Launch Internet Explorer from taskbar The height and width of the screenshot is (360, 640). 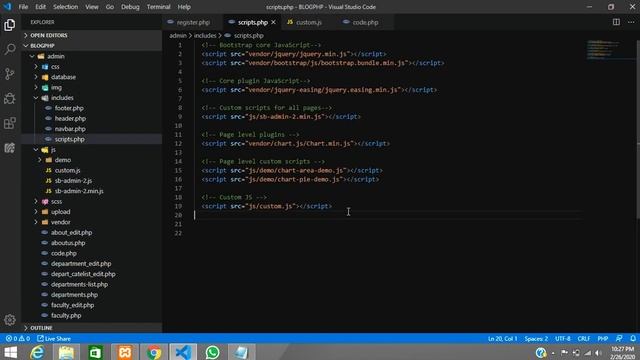[37, 352]
